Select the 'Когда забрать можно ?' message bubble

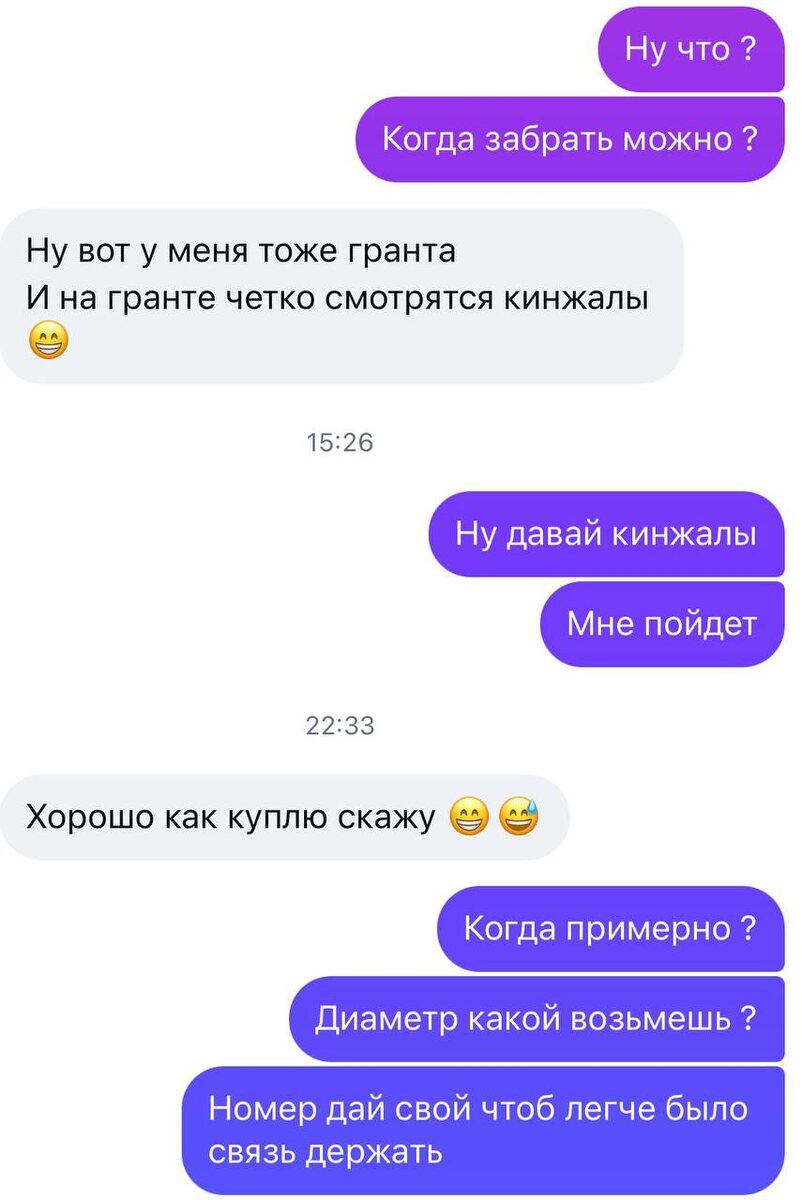pyautogui.click(x=571, y=139)
